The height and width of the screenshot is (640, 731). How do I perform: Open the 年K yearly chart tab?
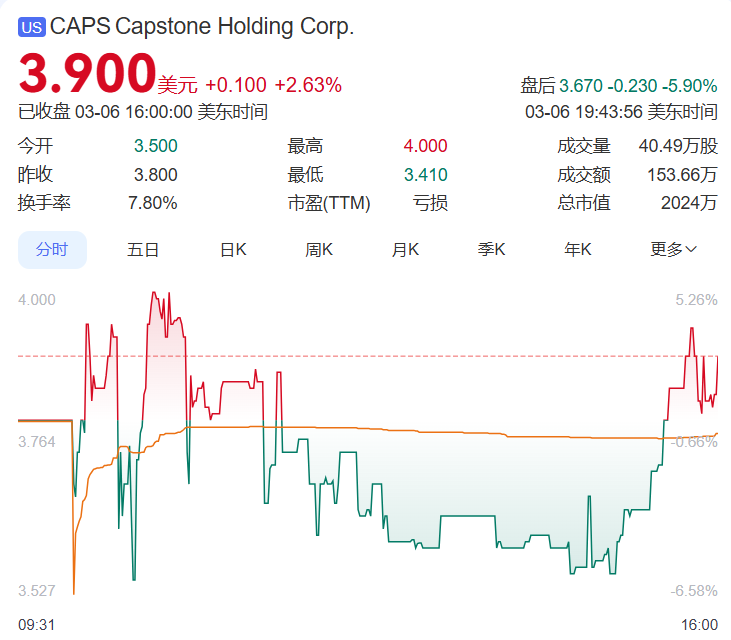578,250
